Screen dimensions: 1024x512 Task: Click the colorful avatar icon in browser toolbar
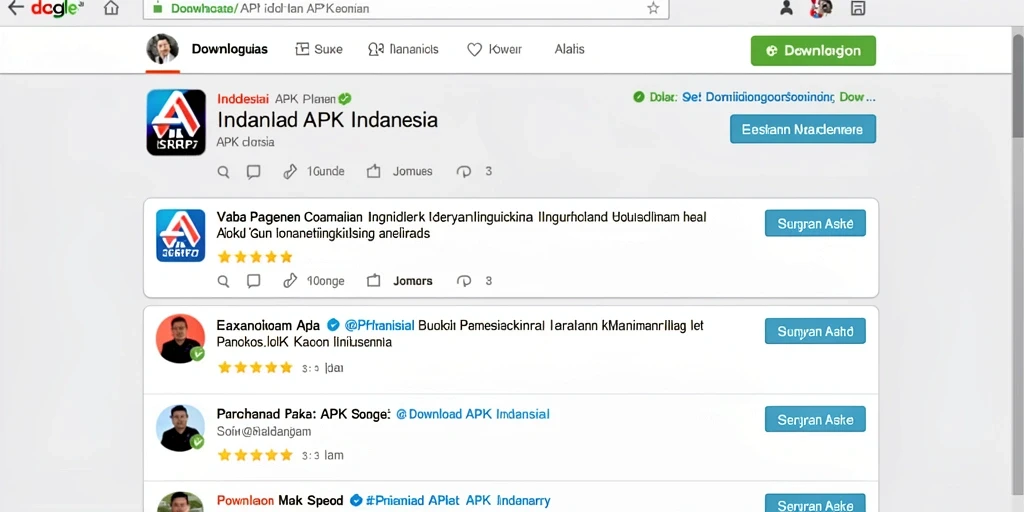point(821,8)
